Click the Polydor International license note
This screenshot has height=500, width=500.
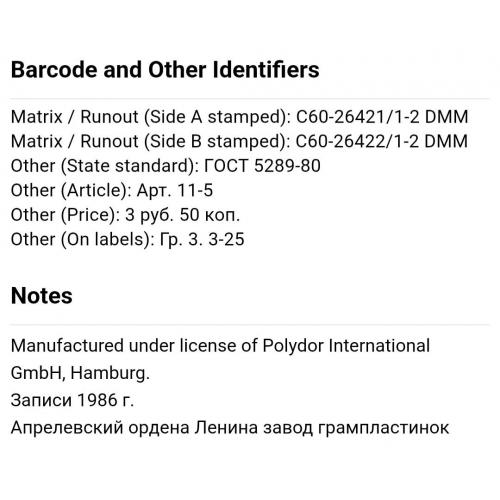[x=220, y=346]
